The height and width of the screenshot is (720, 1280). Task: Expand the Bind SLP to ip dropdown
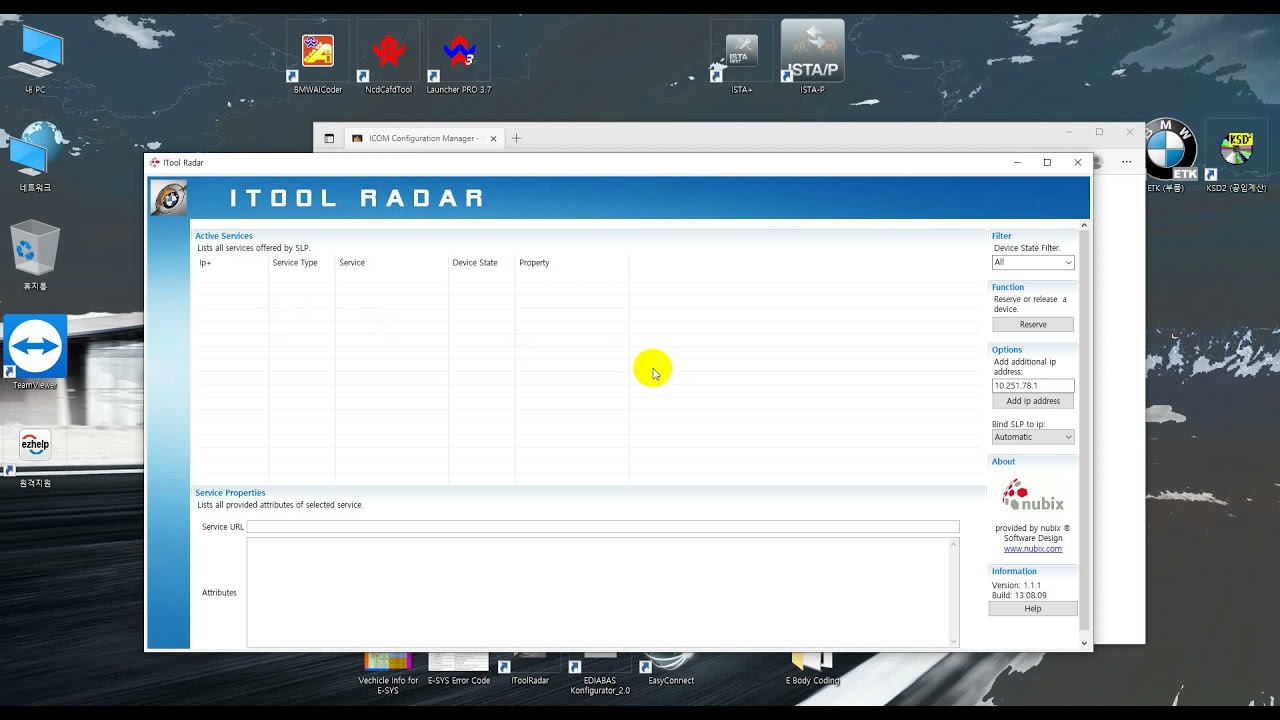coord(1033,437)
